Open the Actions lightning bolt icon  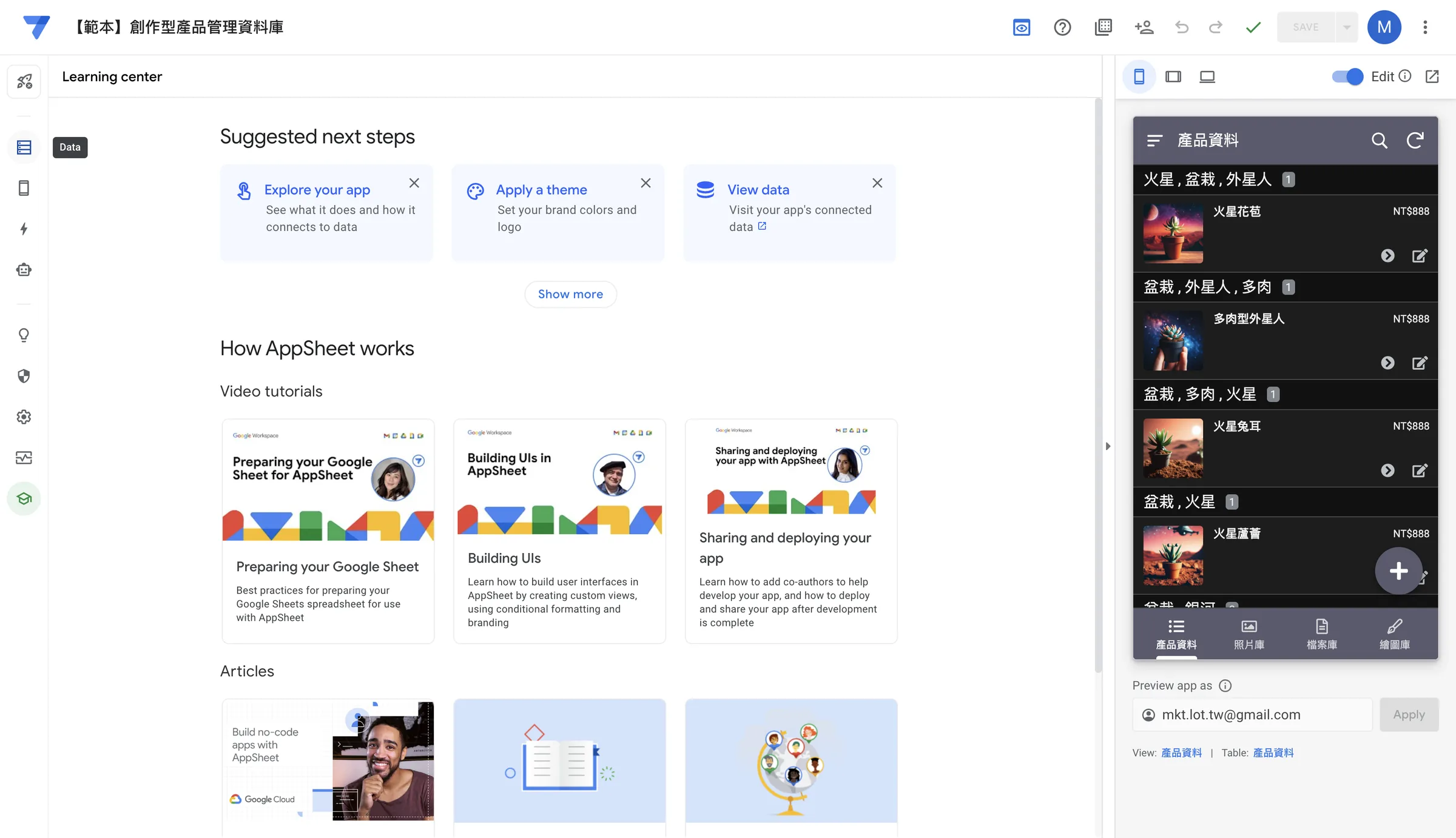pyautogui.click(x=24, y=229)
